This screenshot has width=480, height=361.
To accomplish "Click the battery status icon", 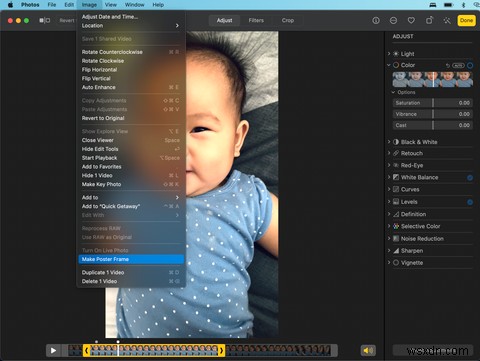I will click(x=448, y=5).
